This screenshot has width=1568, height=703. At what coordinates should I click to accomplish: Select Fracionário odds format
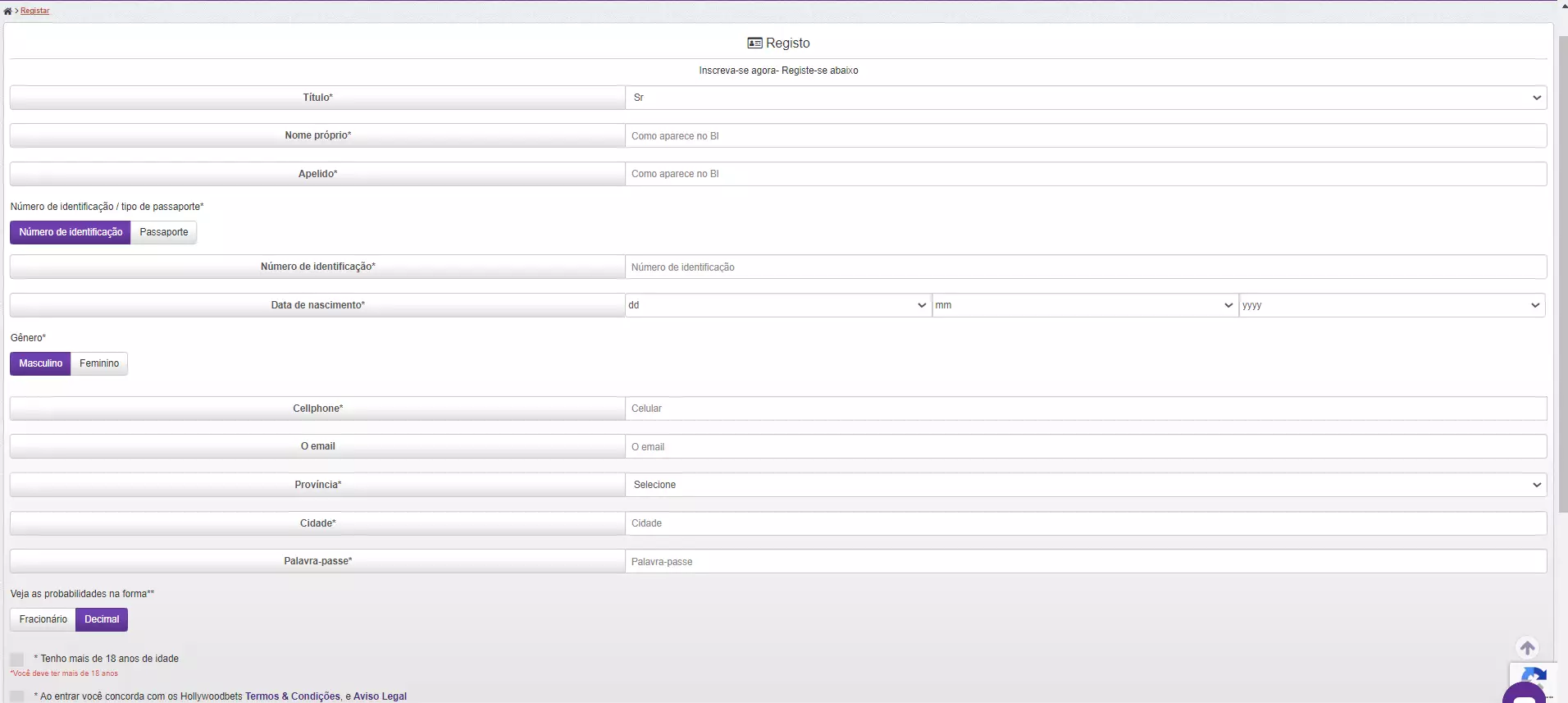pyautogui.click(x=43, y=619)
